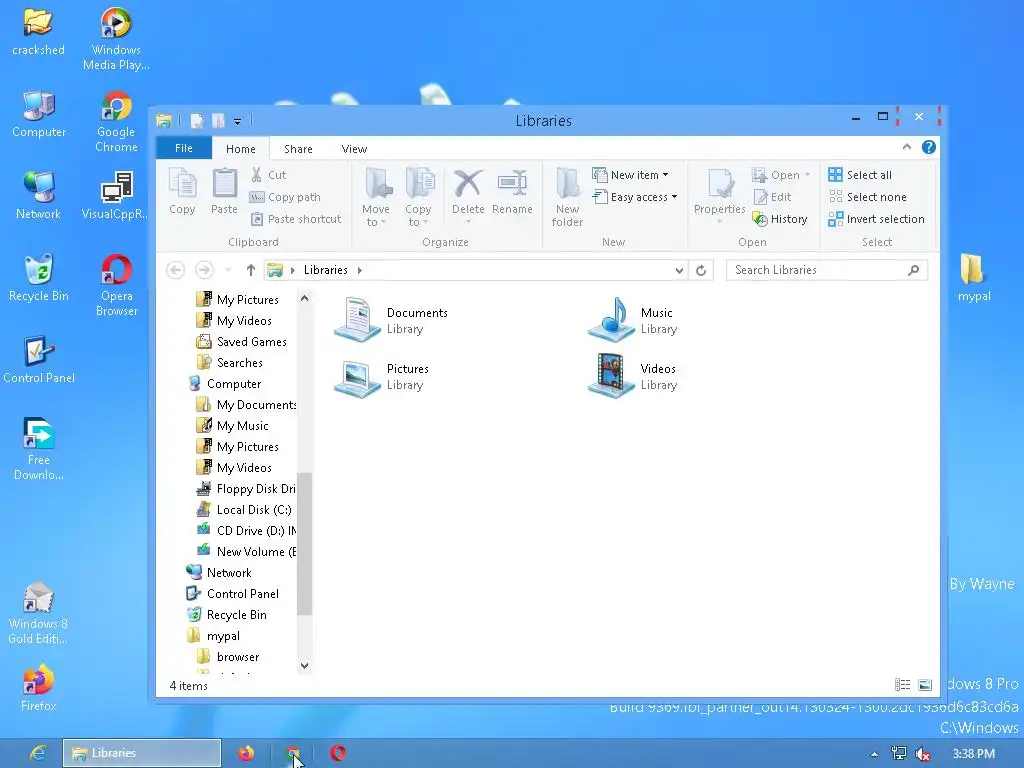Open the Videos library

tap(632, 376)
